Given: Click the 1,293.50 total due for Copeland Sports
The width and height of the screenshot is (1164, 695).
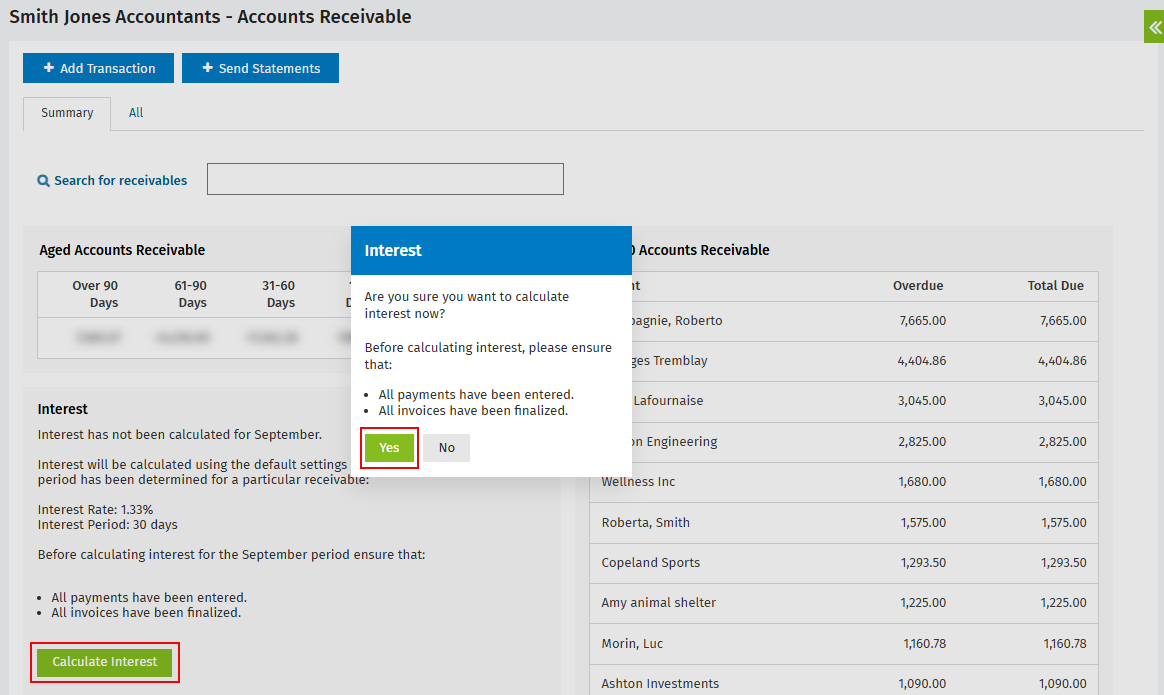Looking at the screenshot, I should point(1063,563).
